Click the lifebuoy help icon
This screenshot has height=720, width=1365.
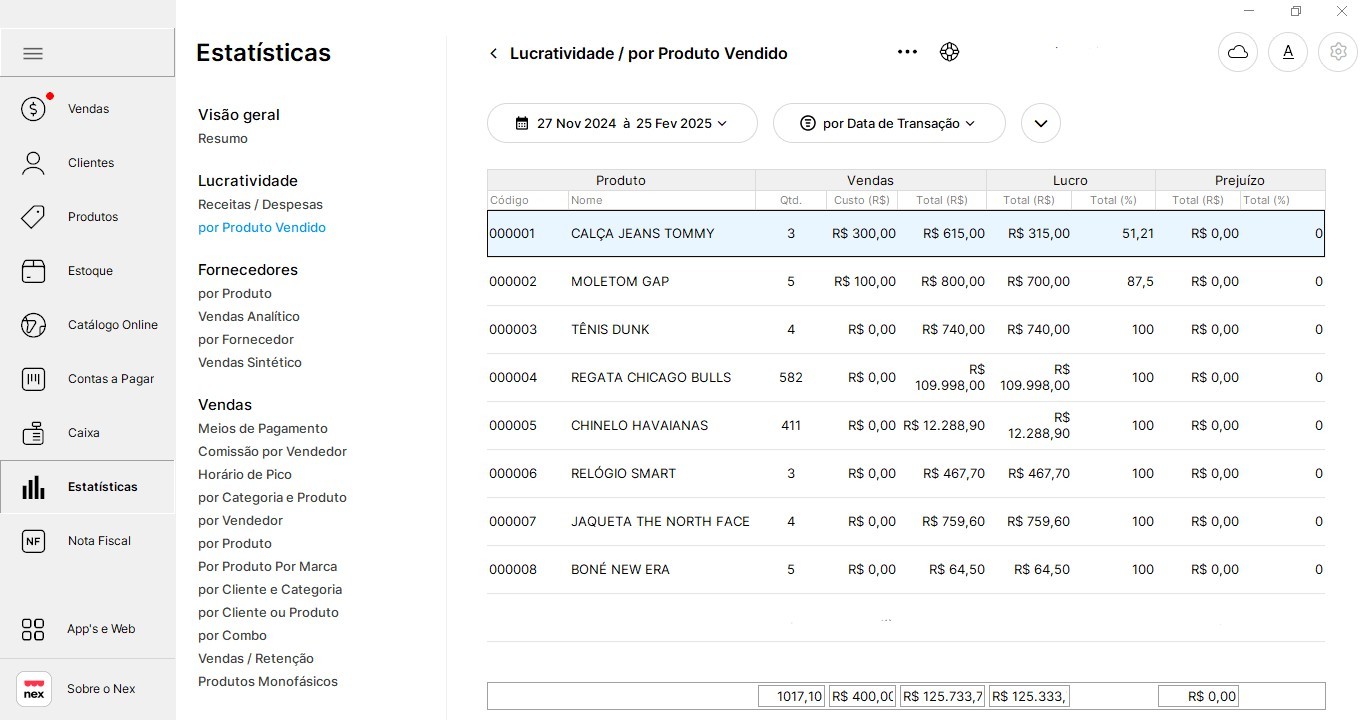pyautogui.click(x=950, y=52)
